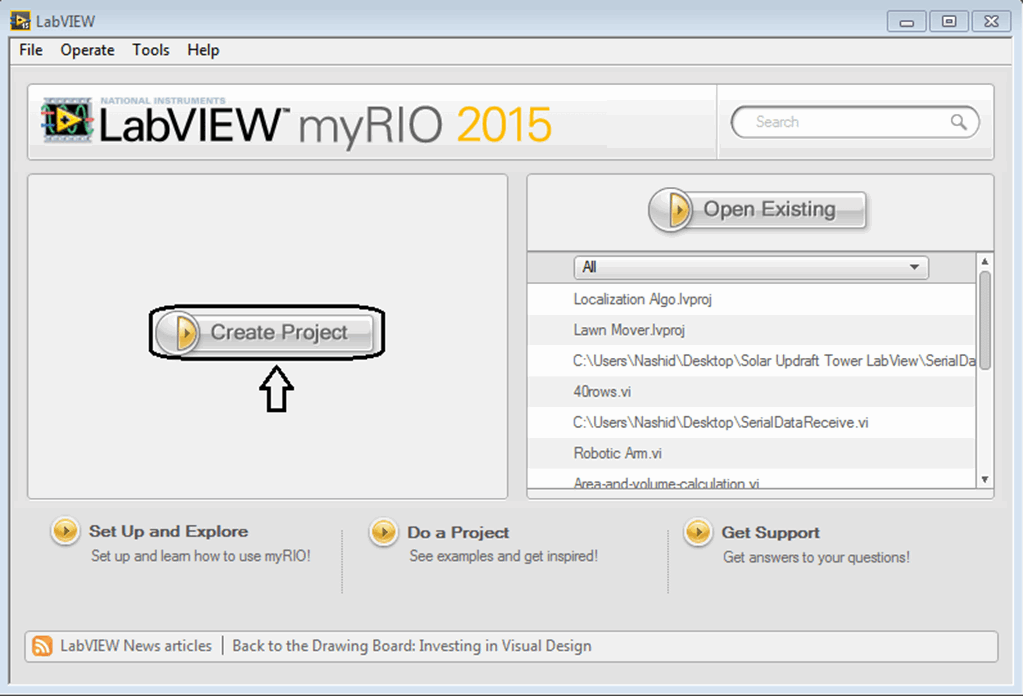The image size is (1024, 696).
Task: Open the Tools menu
Action: tap(150, 49)
